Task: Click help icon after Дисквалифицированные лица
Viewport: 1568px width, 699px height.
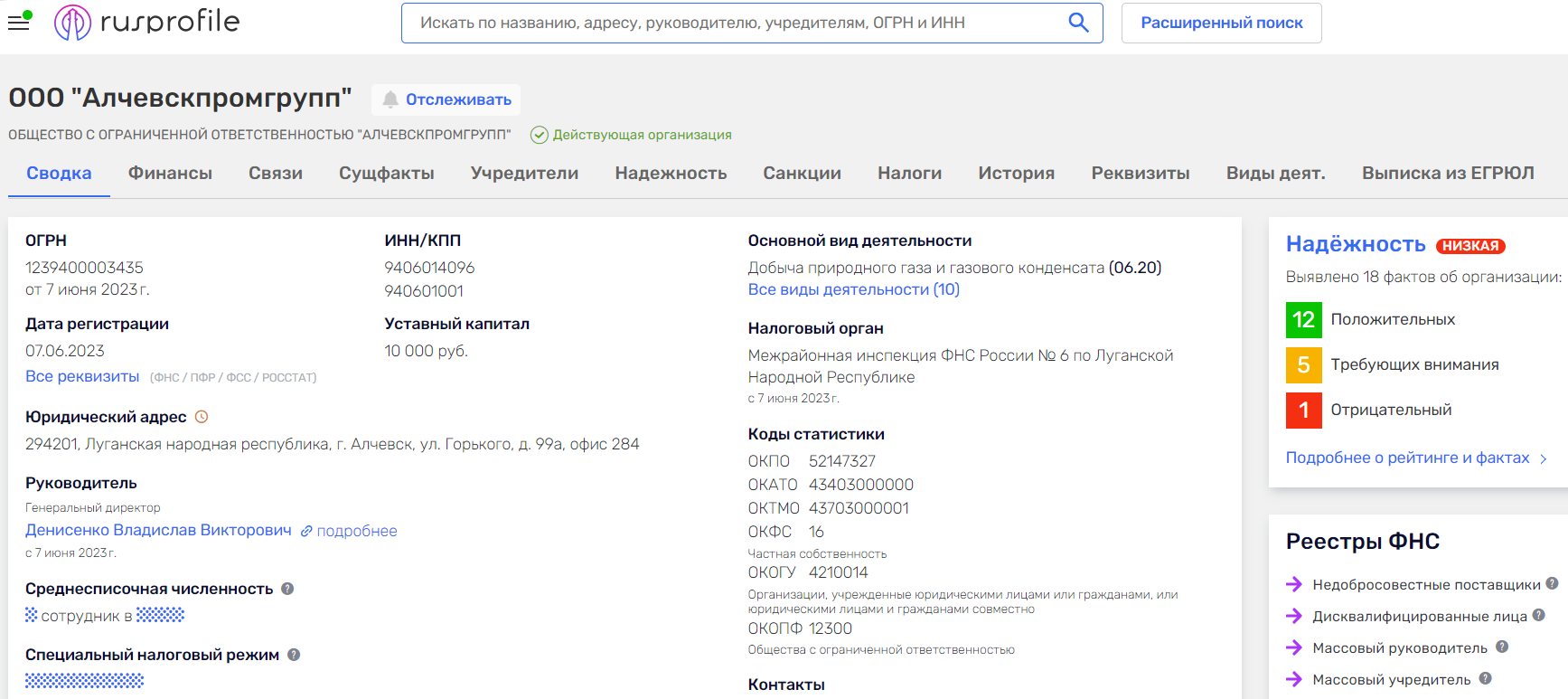Action: [x=1539, y=615]
